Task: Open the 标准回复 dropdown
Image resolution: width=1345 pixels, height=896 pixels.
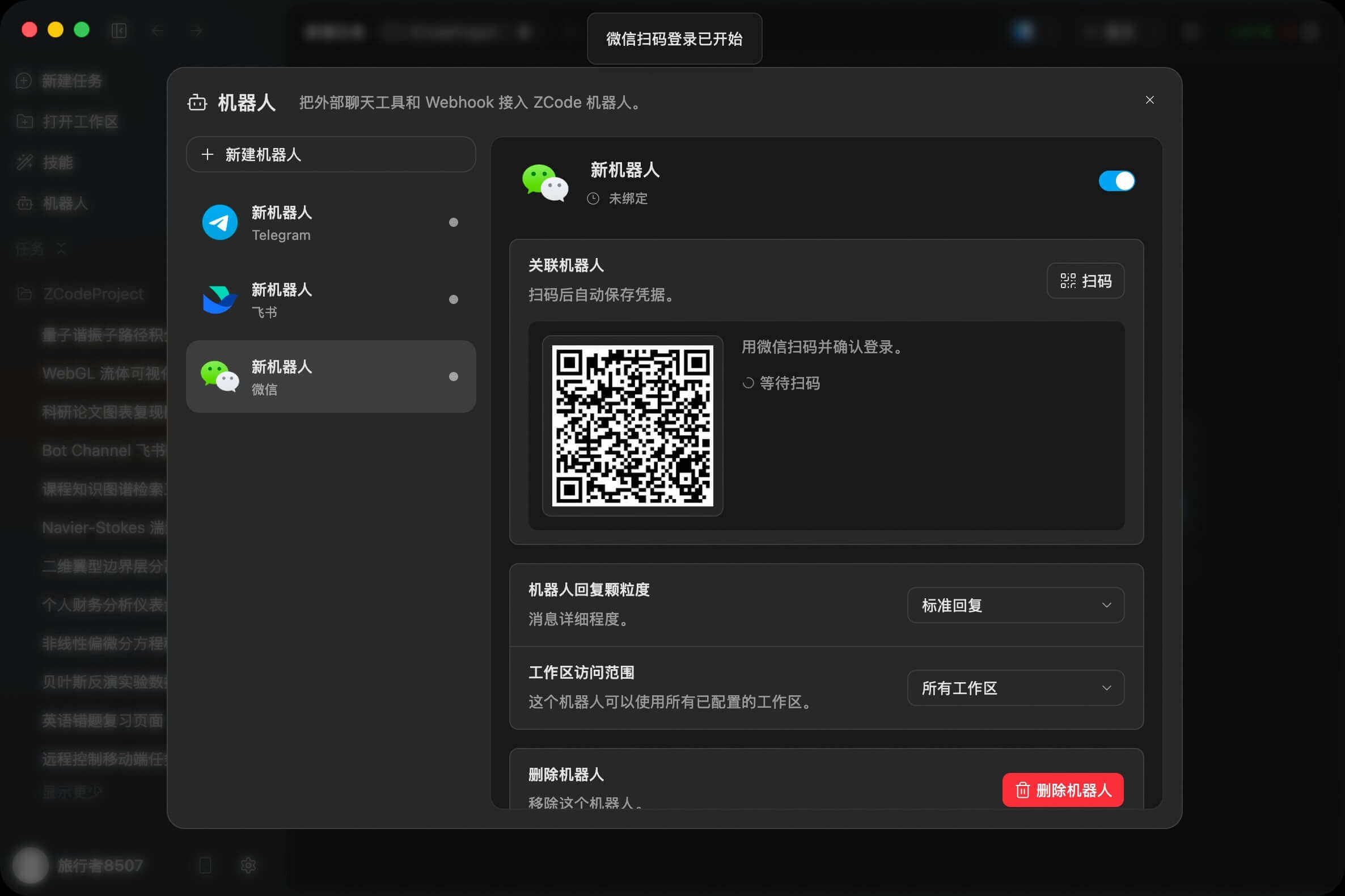Action: point(1016,605)
